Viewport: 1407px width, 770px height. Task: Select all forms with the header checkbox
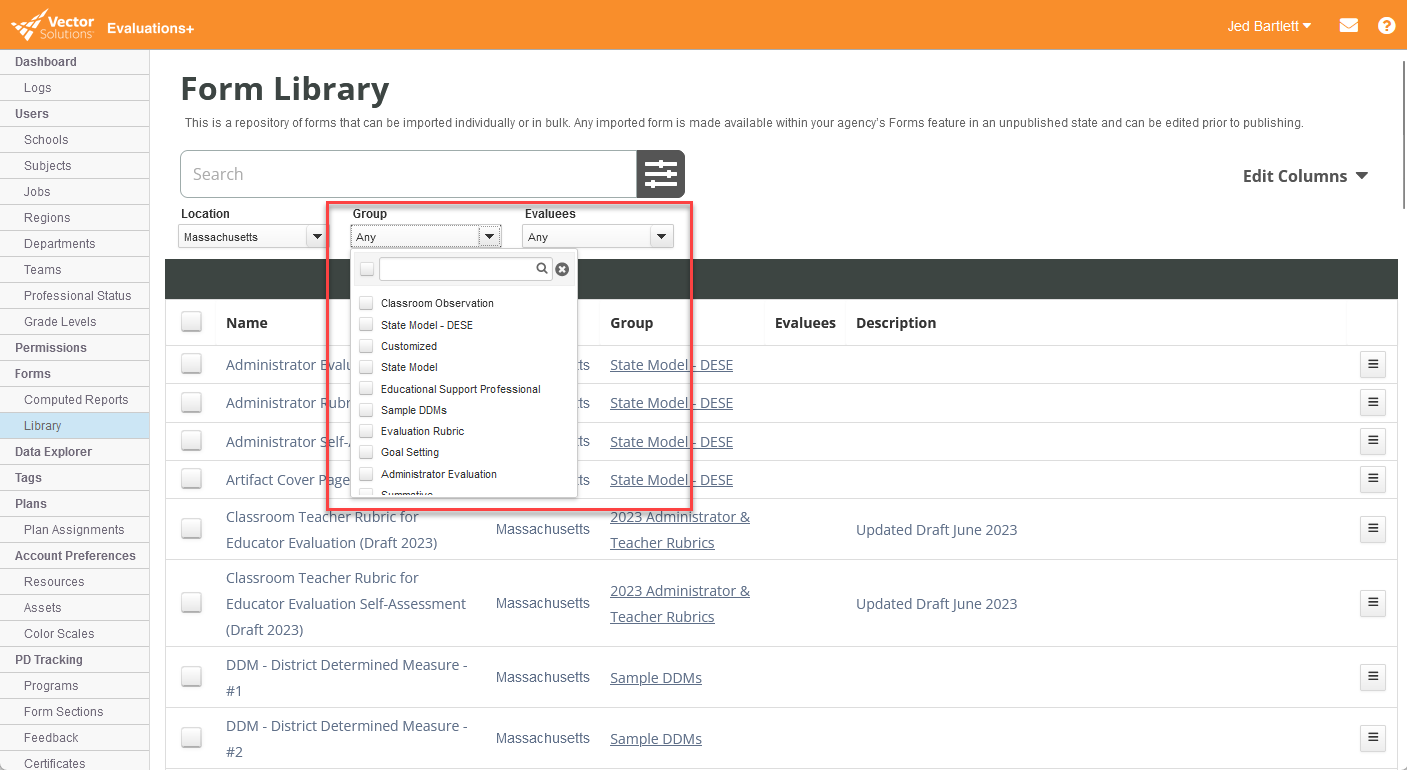191,322
